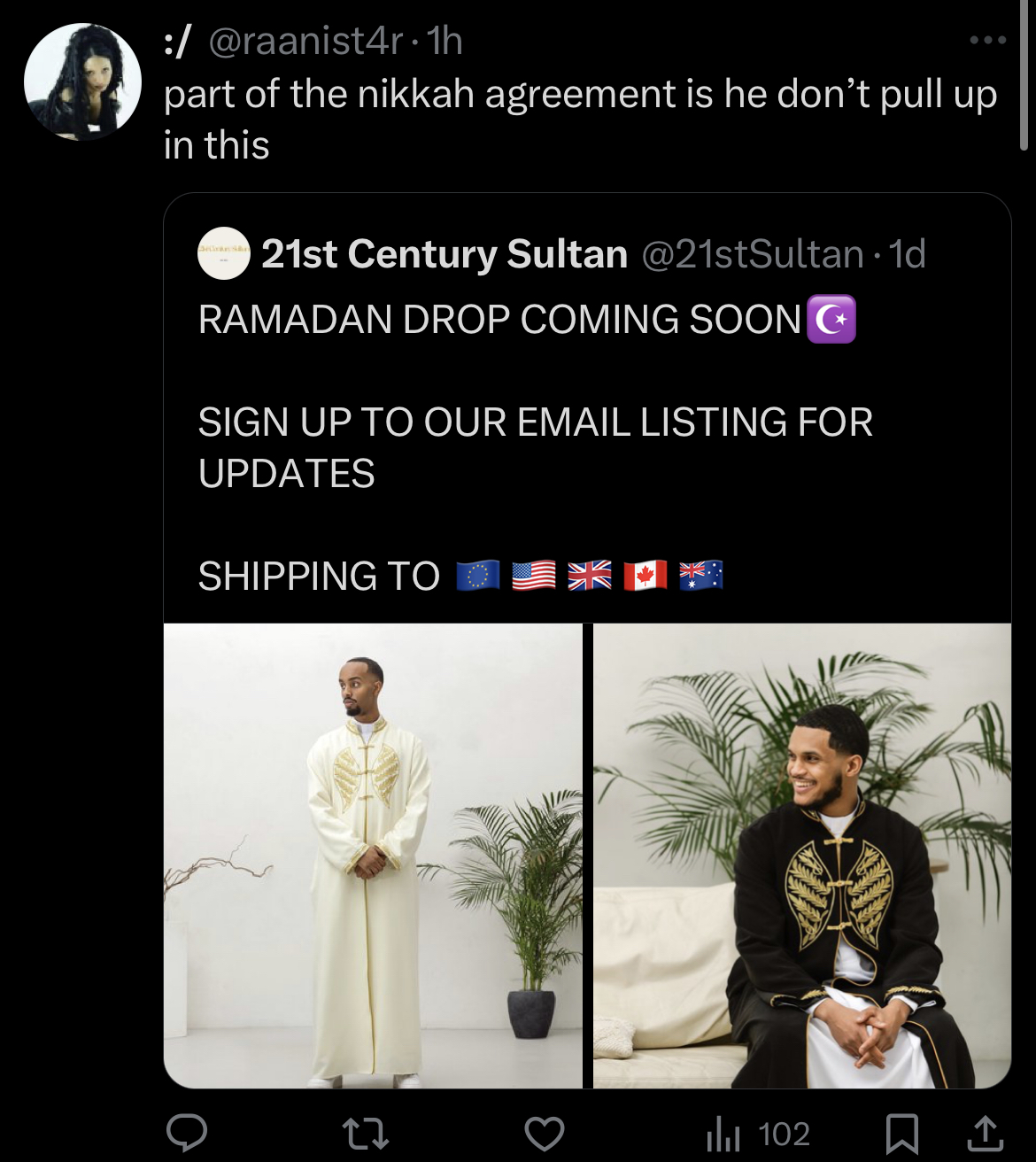This screenshot has height=1162, width=1036.
Task: Click the SHIPPING TO flags line
Action: 460,576
